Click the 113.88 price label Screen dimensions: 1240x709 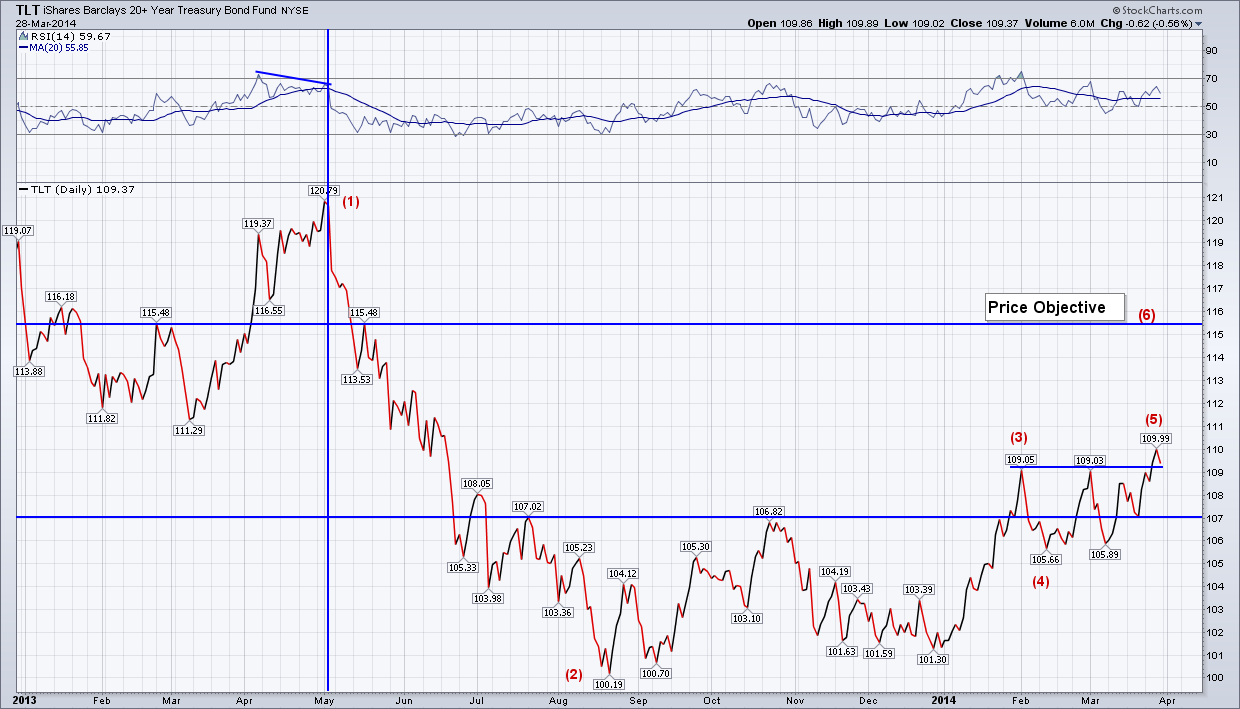coord(29,370)
